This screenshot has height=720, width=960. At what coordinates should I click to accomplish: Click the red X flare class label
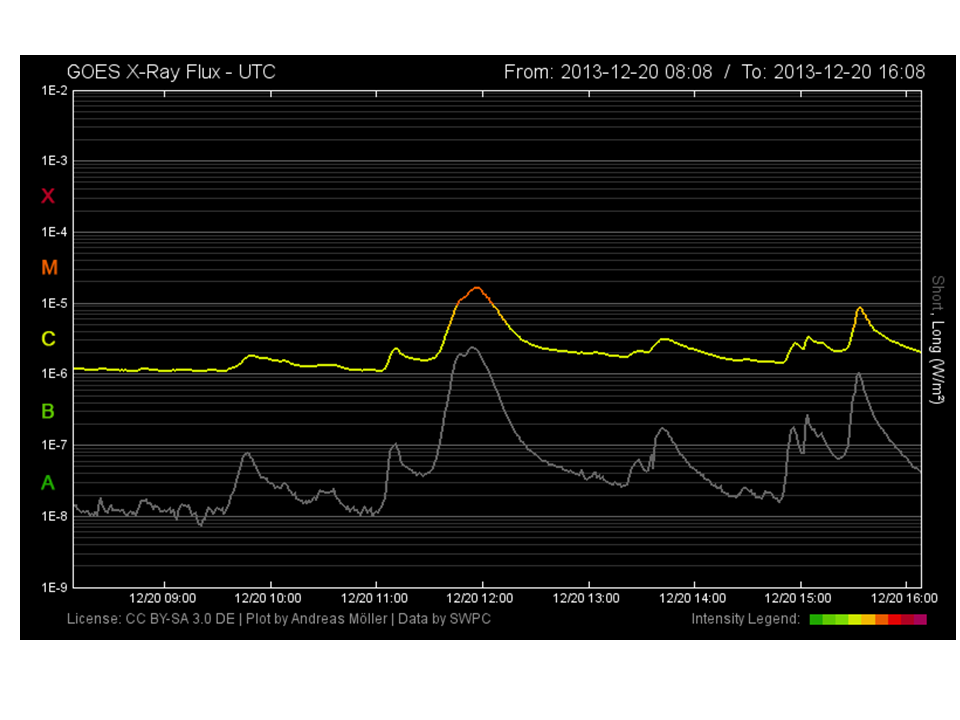[x=48, y=196]
